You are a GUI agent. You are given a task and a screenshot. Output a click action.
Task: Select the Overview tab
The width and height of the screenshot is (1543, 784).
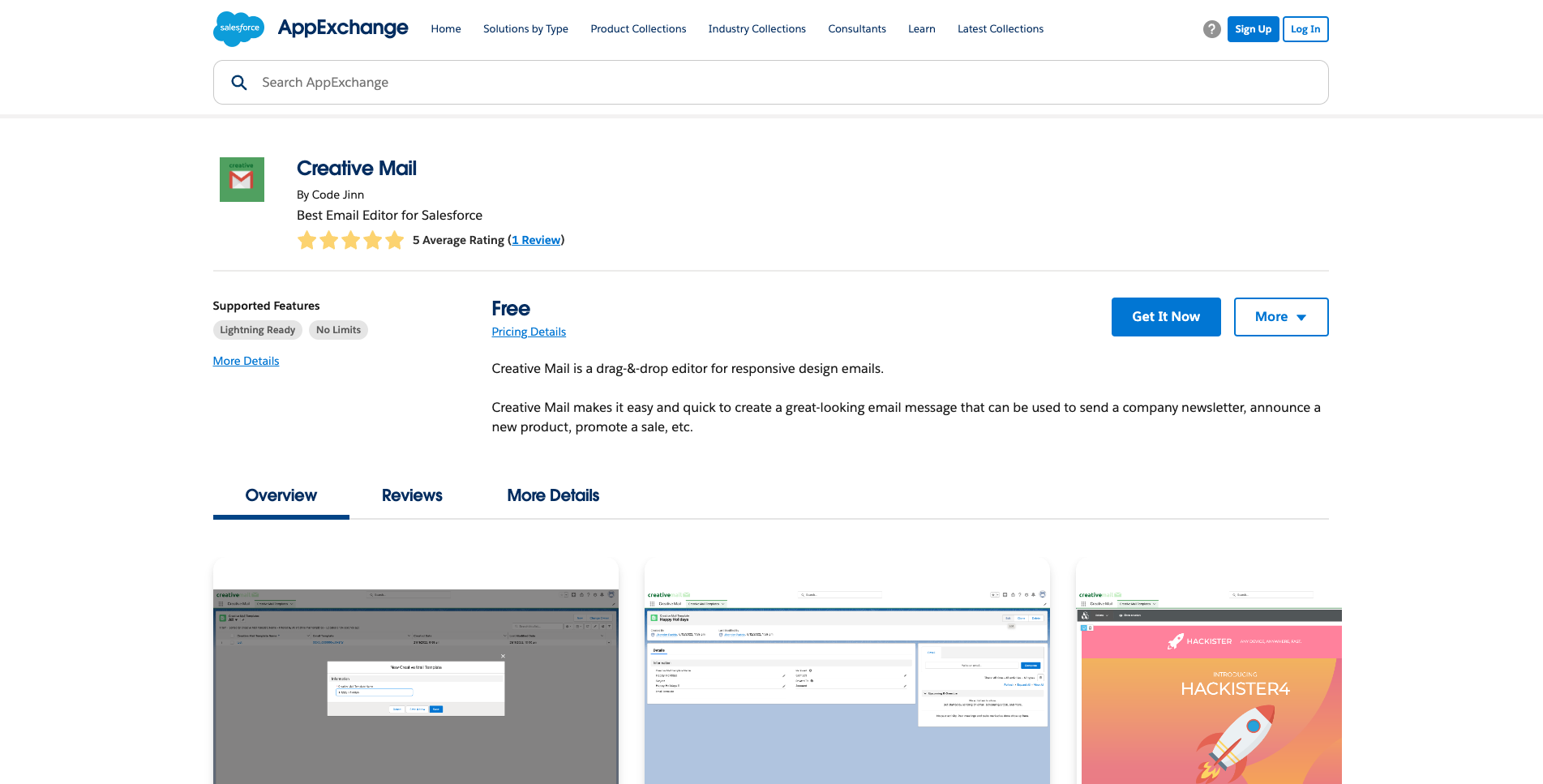click(281, 495)
